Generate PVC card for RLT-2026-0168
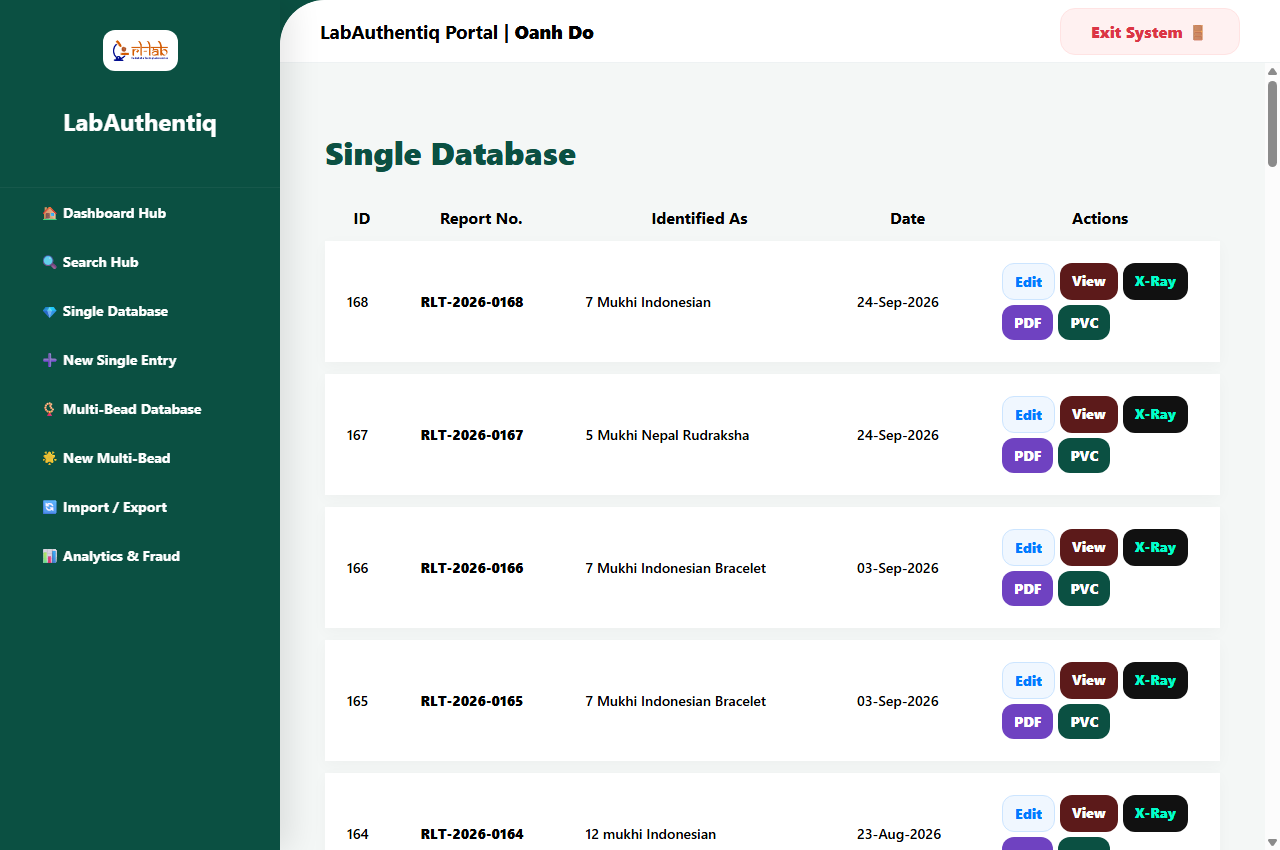 coord(1084,323)
